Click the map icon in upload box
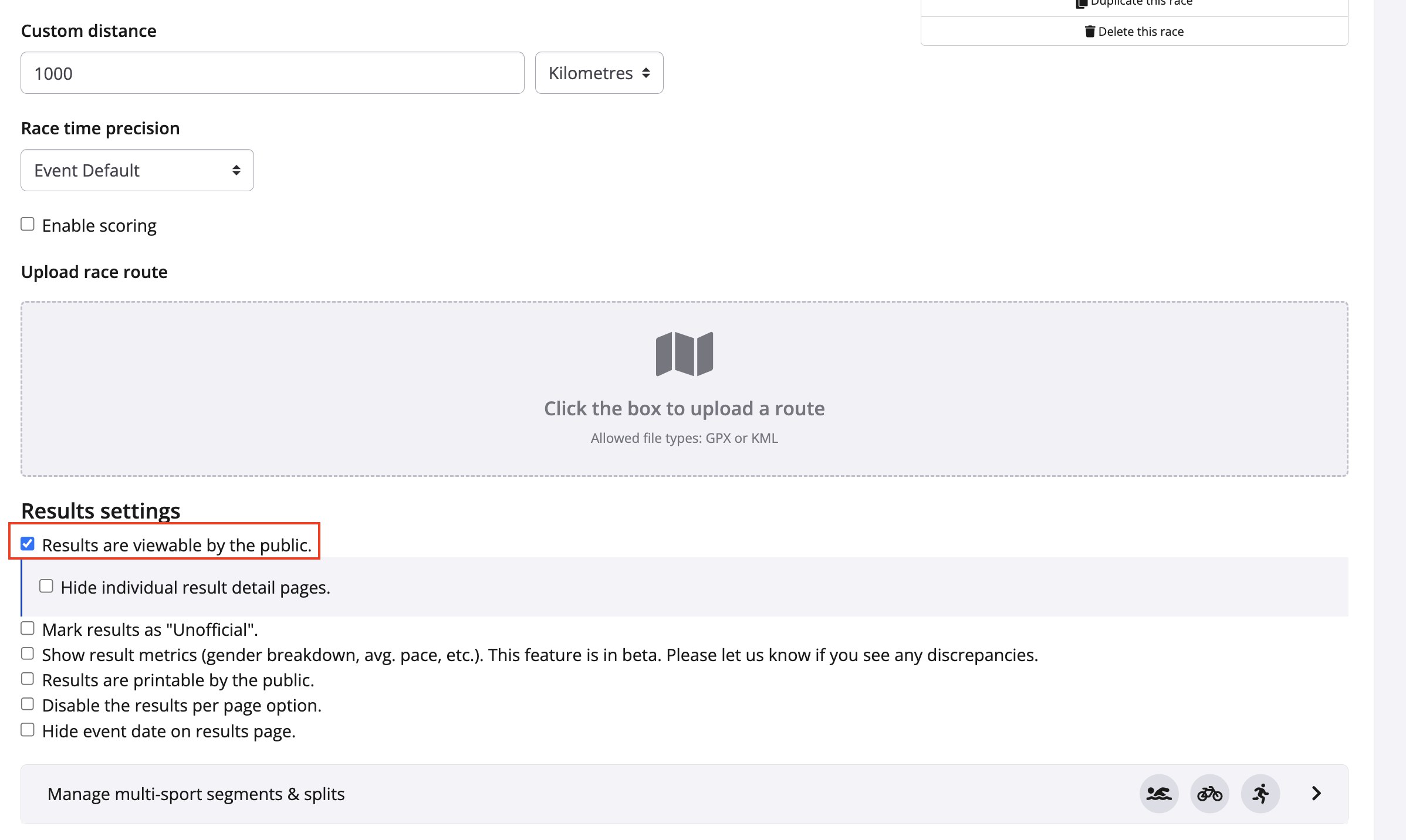Image resolution: width=1406 pixels, height=840 pixels. pyautogui.click(x=684, y=354)
